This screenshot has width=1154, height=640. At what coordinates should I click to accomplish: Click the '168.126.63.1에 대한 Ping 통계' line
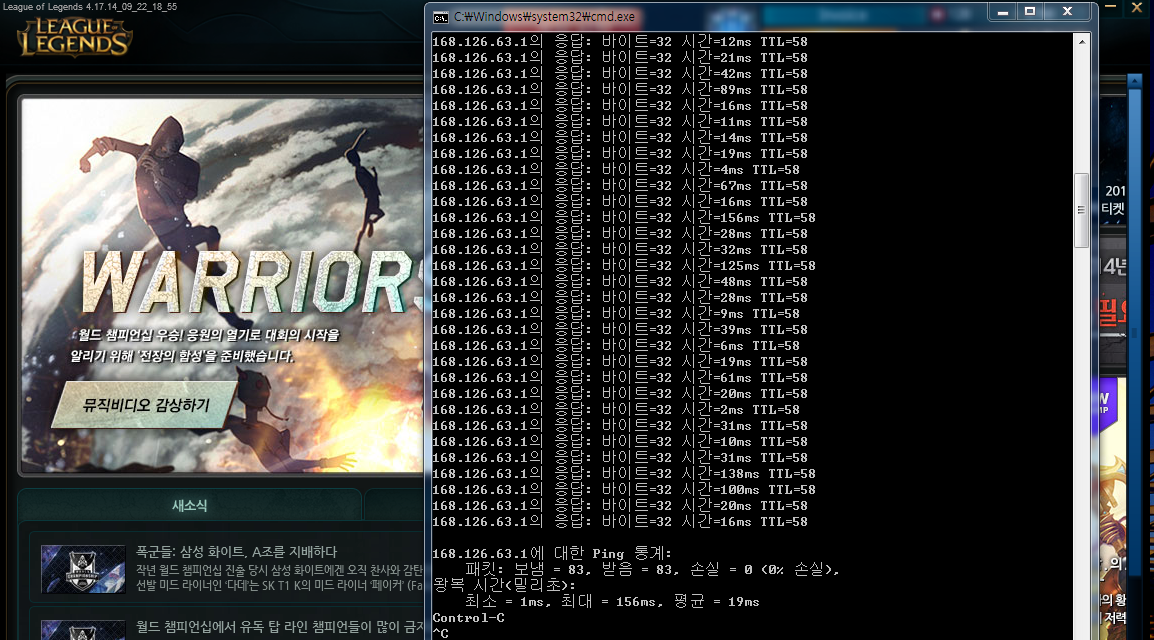552,553
